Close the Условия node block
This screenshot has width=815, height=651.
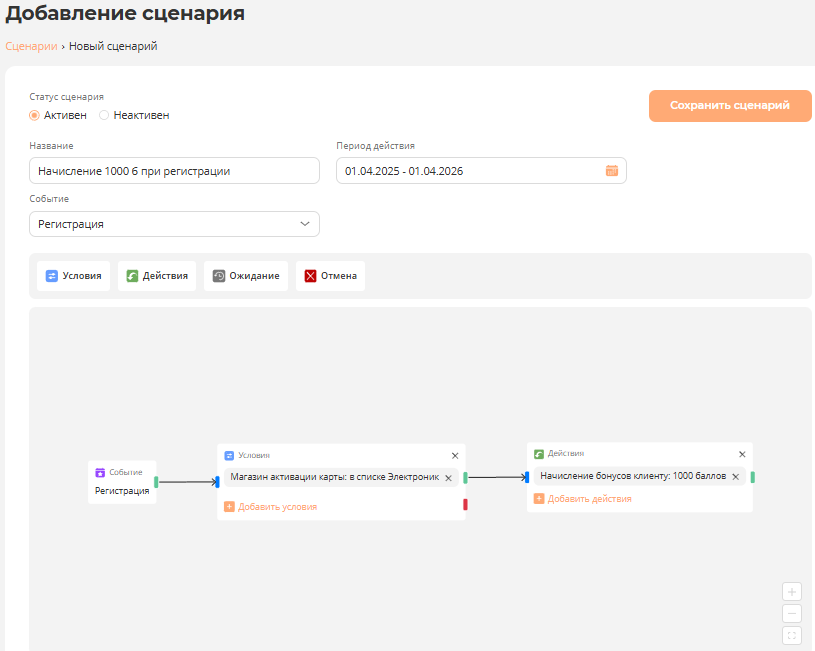click(455, 455)
